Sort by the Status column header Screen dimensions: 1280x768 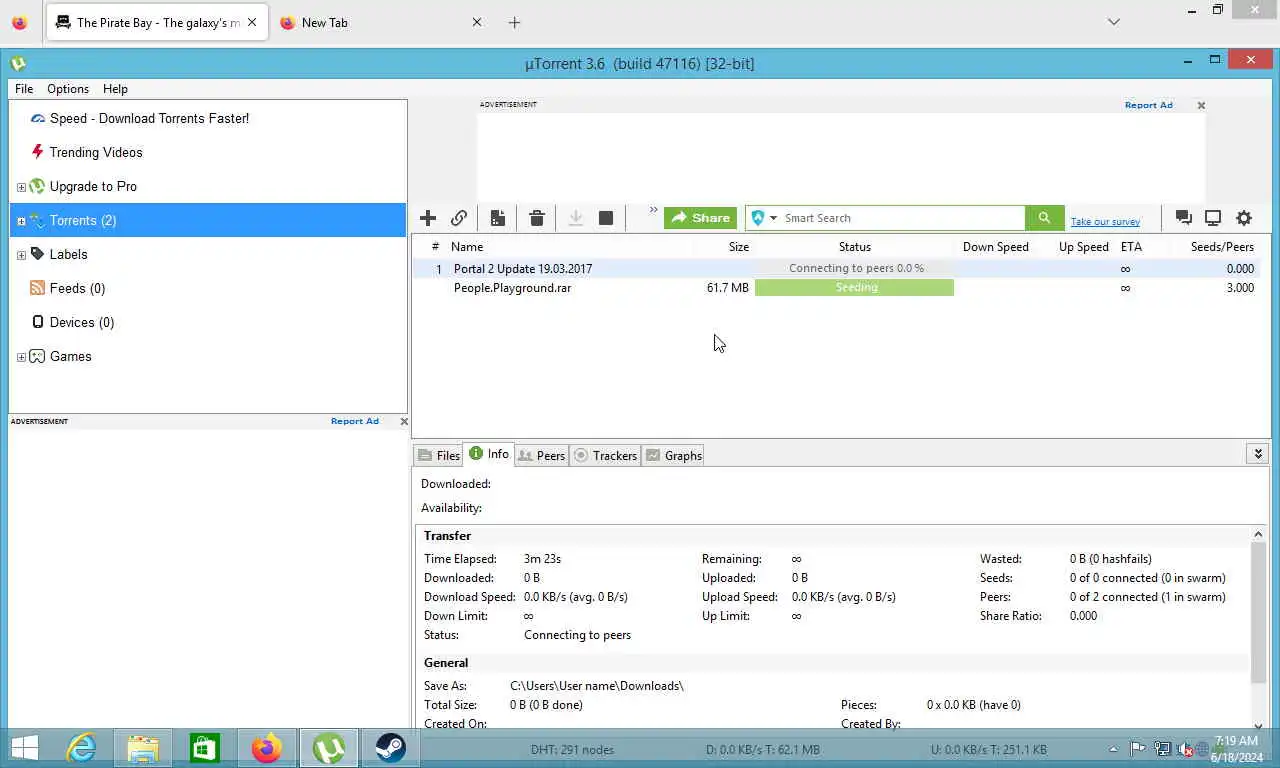[x=854, y=246]
